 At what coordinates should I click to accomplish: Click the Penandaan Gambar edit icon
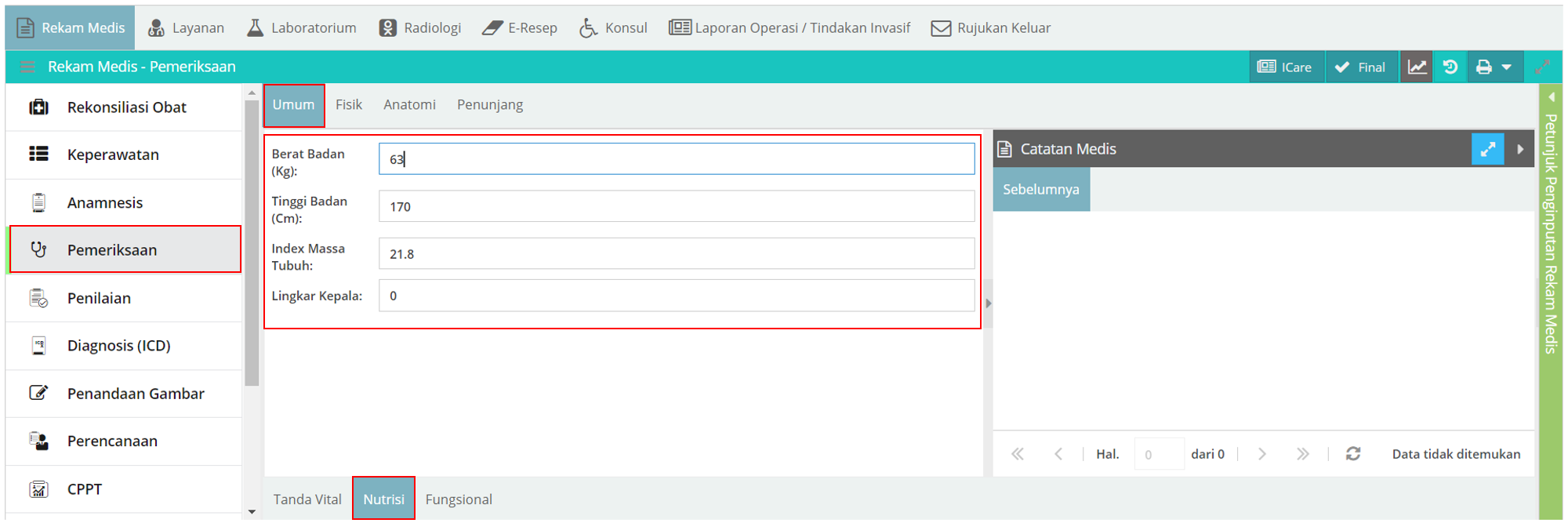(x=38, y=393)
